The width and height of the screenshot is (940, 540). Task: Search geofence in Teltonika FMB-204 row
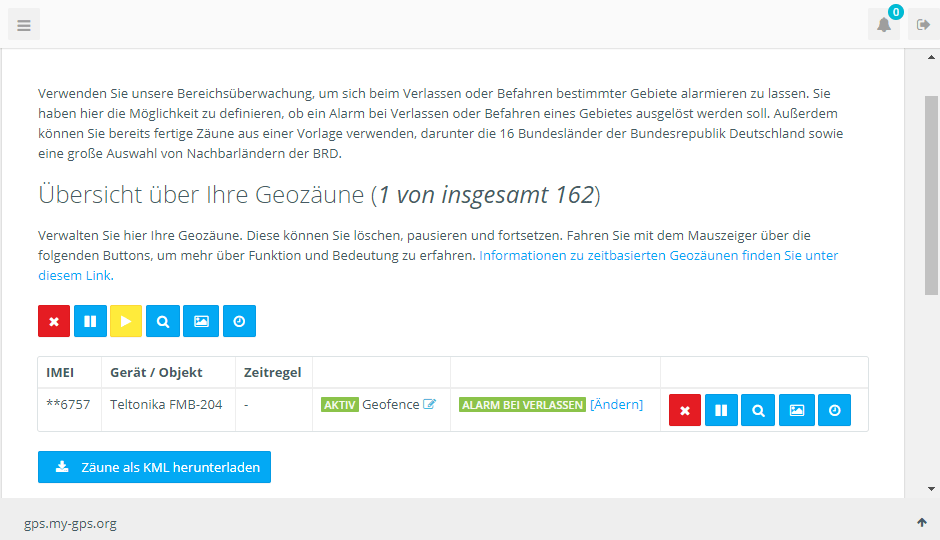pos(758,410)
